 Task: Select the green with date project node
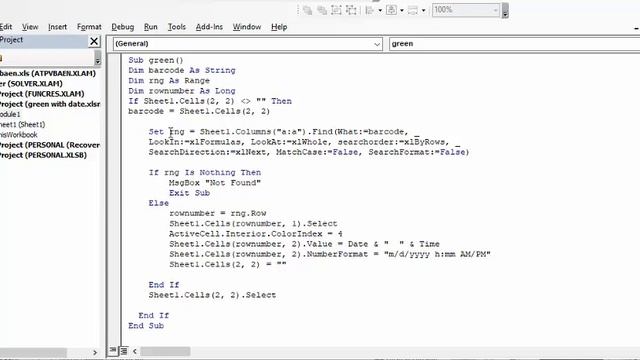click(50, 104)
